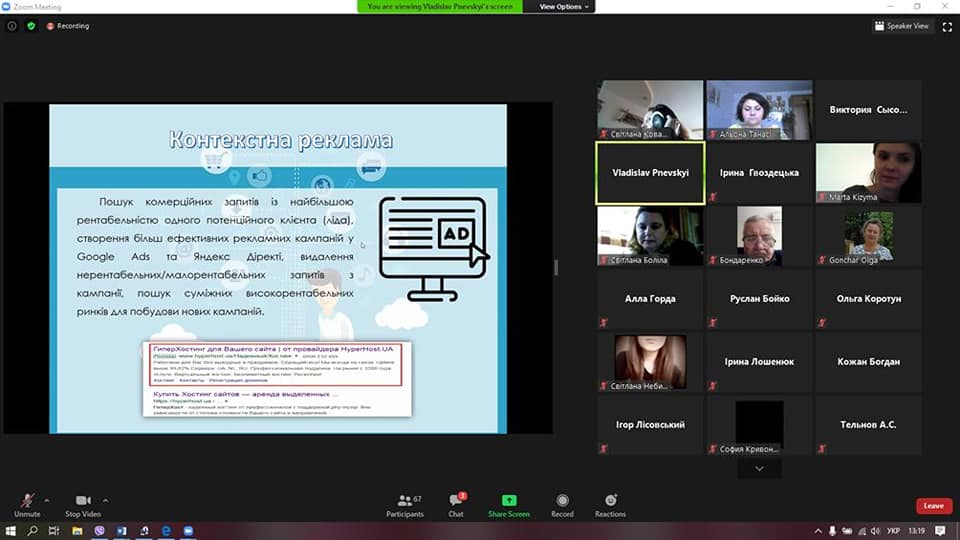Click the green Share Screen icon
960x540 pixels.
[509, 500]
